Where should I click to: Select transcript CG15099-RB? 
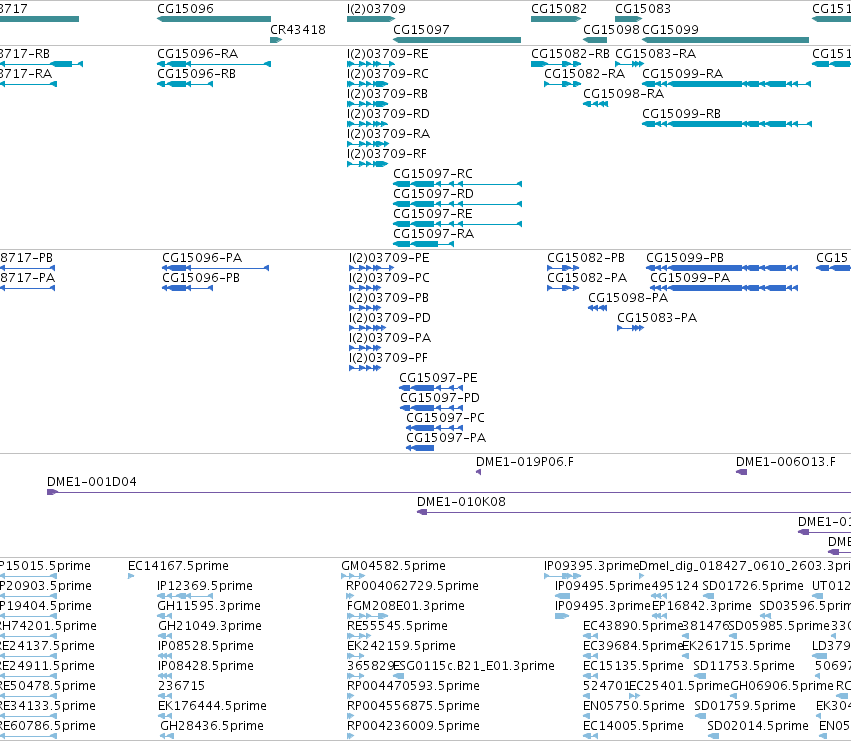[x=682, y=114]
